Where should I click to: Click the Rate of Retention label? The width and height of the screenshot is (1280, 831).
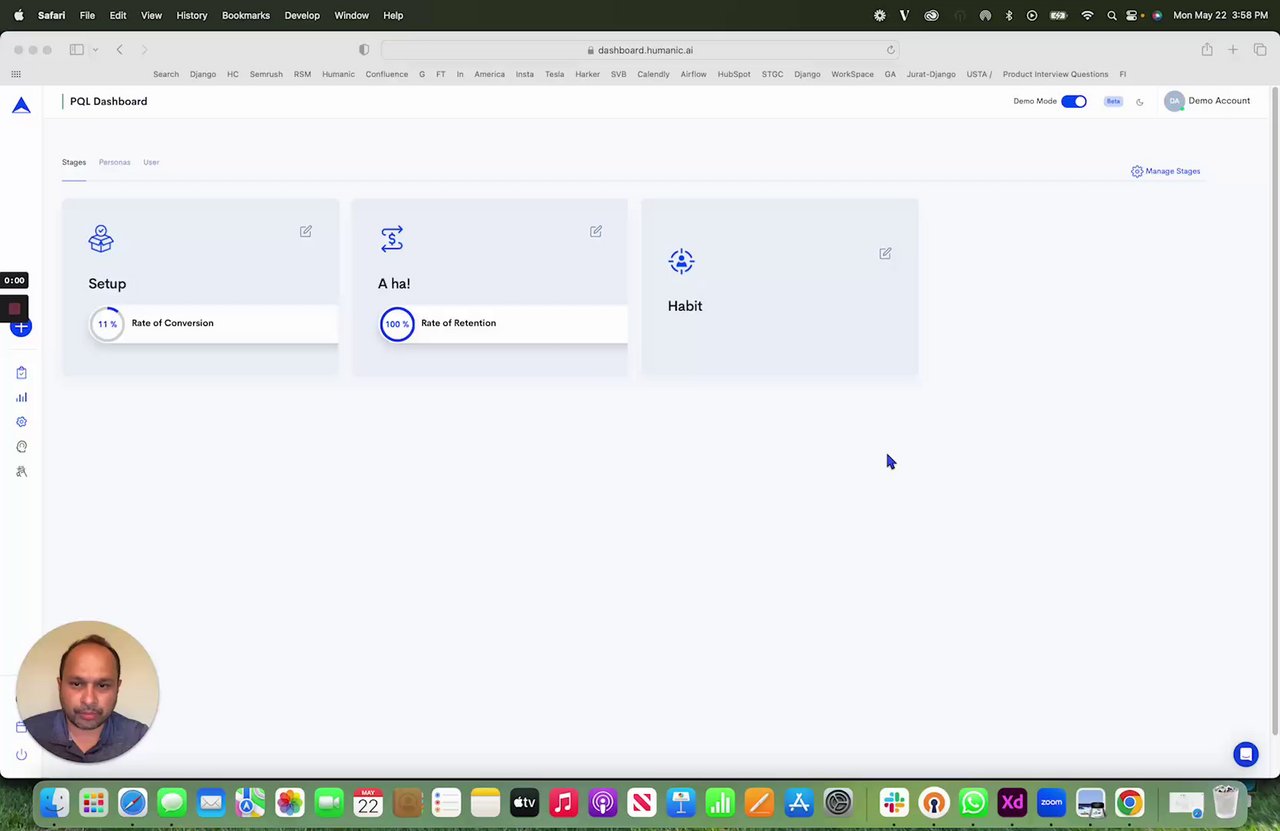click(458, 323)
